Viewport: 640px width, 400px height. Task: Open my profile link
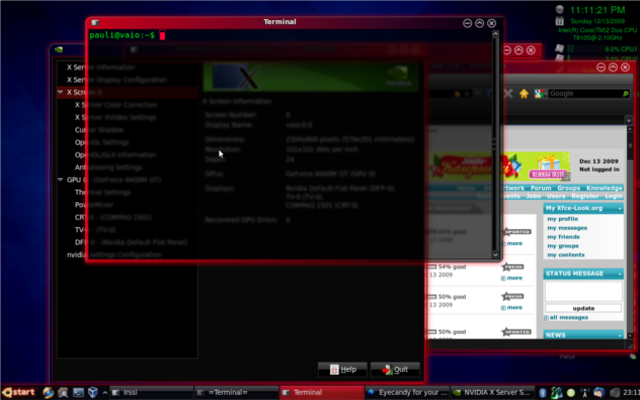coord(562,219)
